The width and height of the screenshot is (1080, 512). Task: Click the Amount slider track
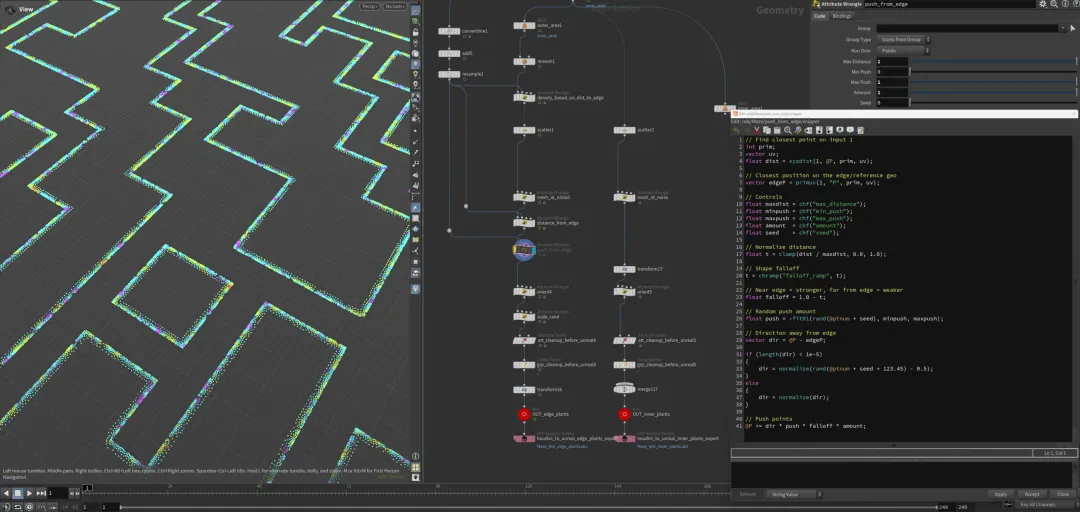pyautogui.click(x=993, y=92)
